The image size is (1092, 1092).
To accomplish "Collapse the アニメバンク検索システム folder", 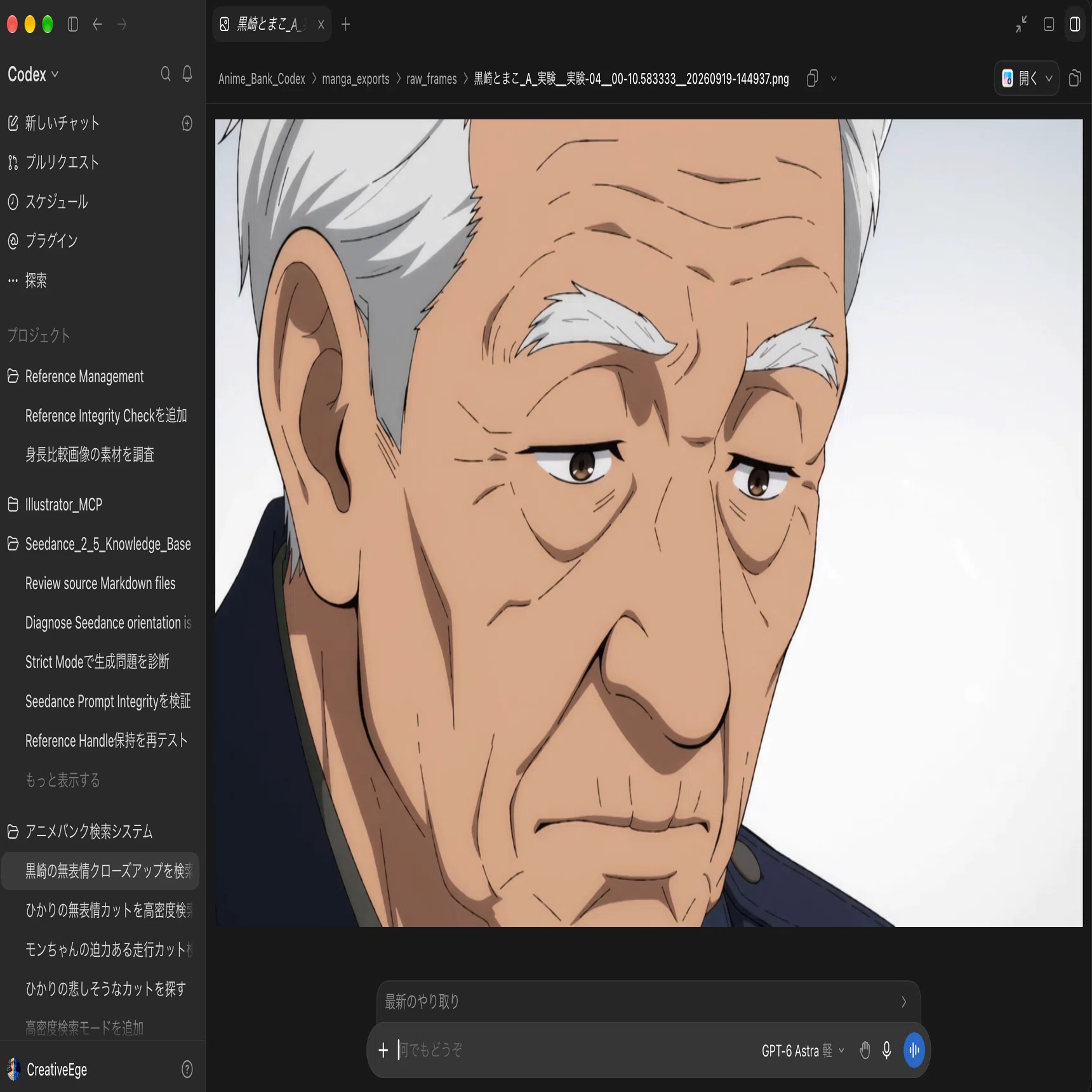I will click(13, 831).
